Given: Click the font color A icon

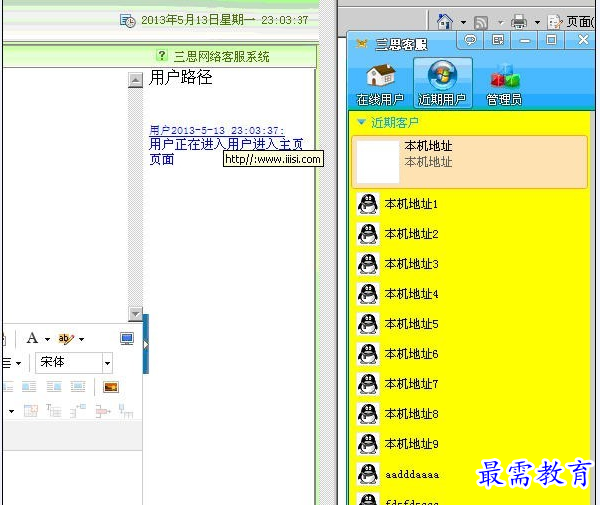Looking at the screenshot, I should pyautogui.click(x=32, y=338).
